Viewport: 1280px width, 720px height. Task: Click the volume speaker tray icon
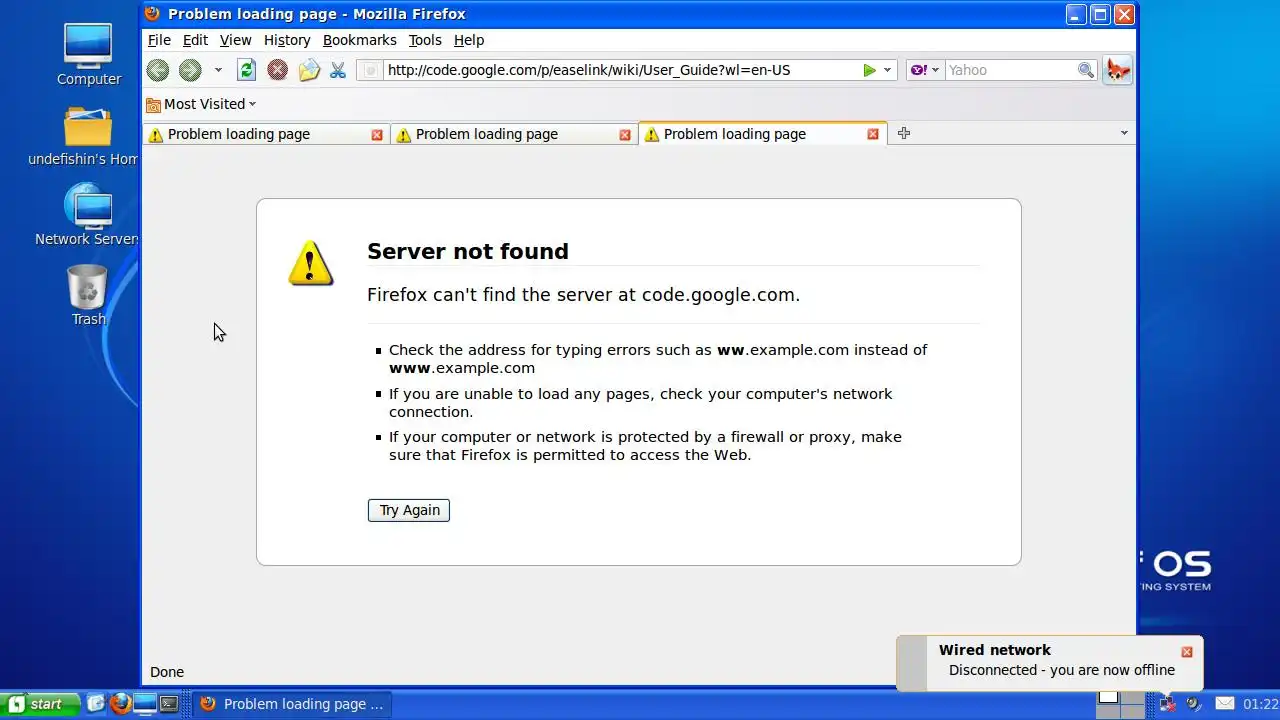coord(1194,704)
